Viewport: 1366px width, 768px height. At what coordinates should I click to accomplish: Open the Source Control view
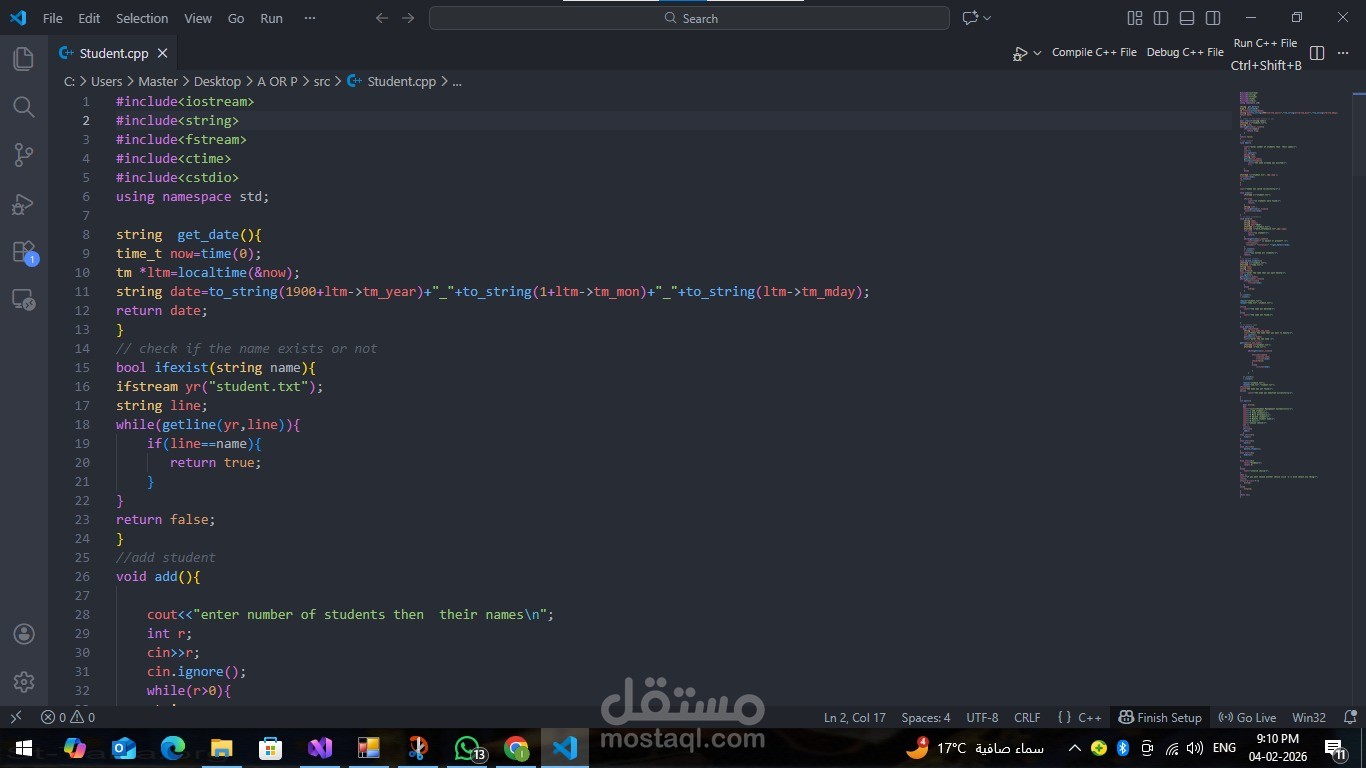coord(24,155)
